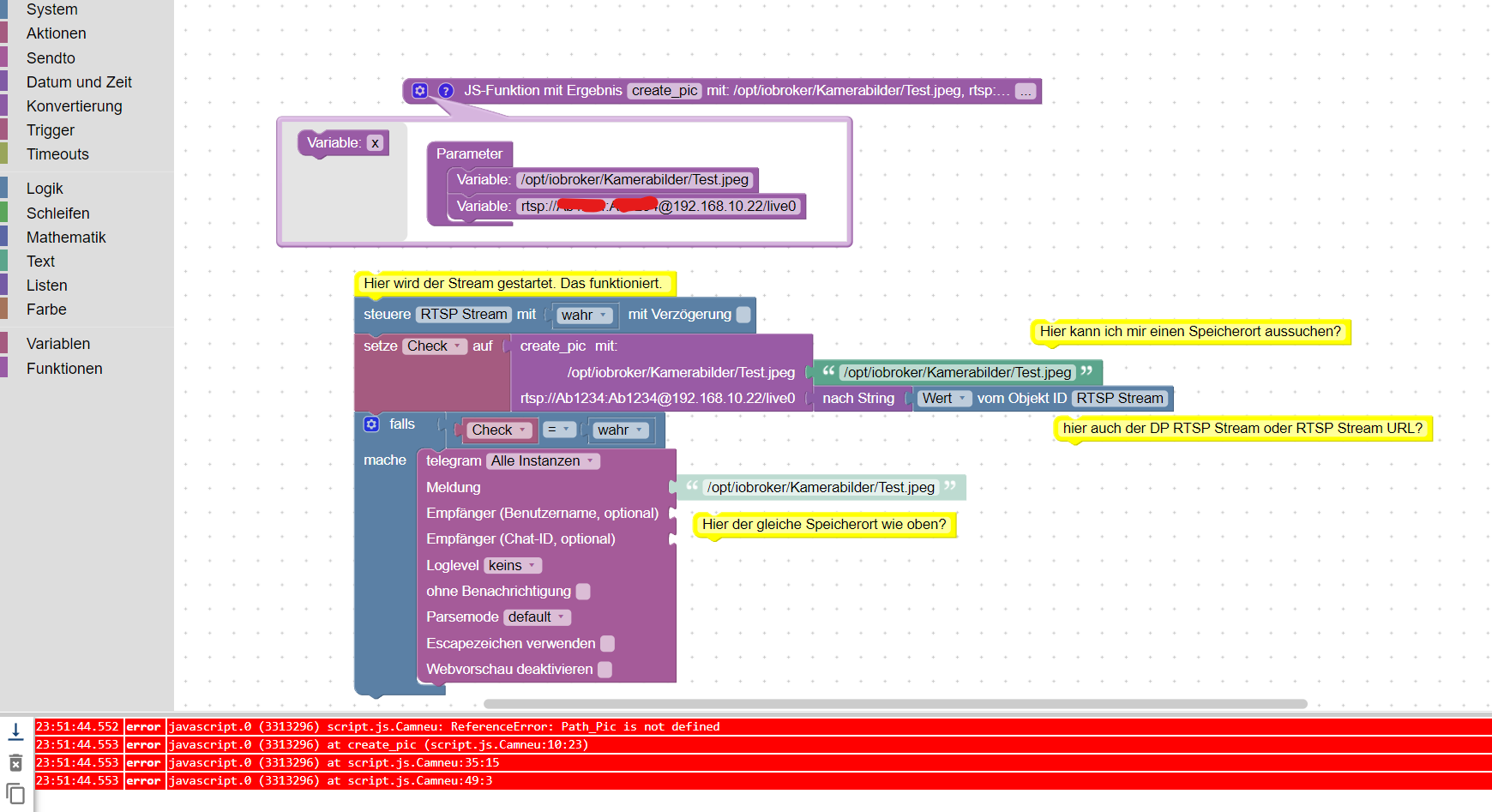1492x812 pixels.
Task: Select comment 'Hier der gleiche Speicherort wie oben?'
Action: coord(824,525)
